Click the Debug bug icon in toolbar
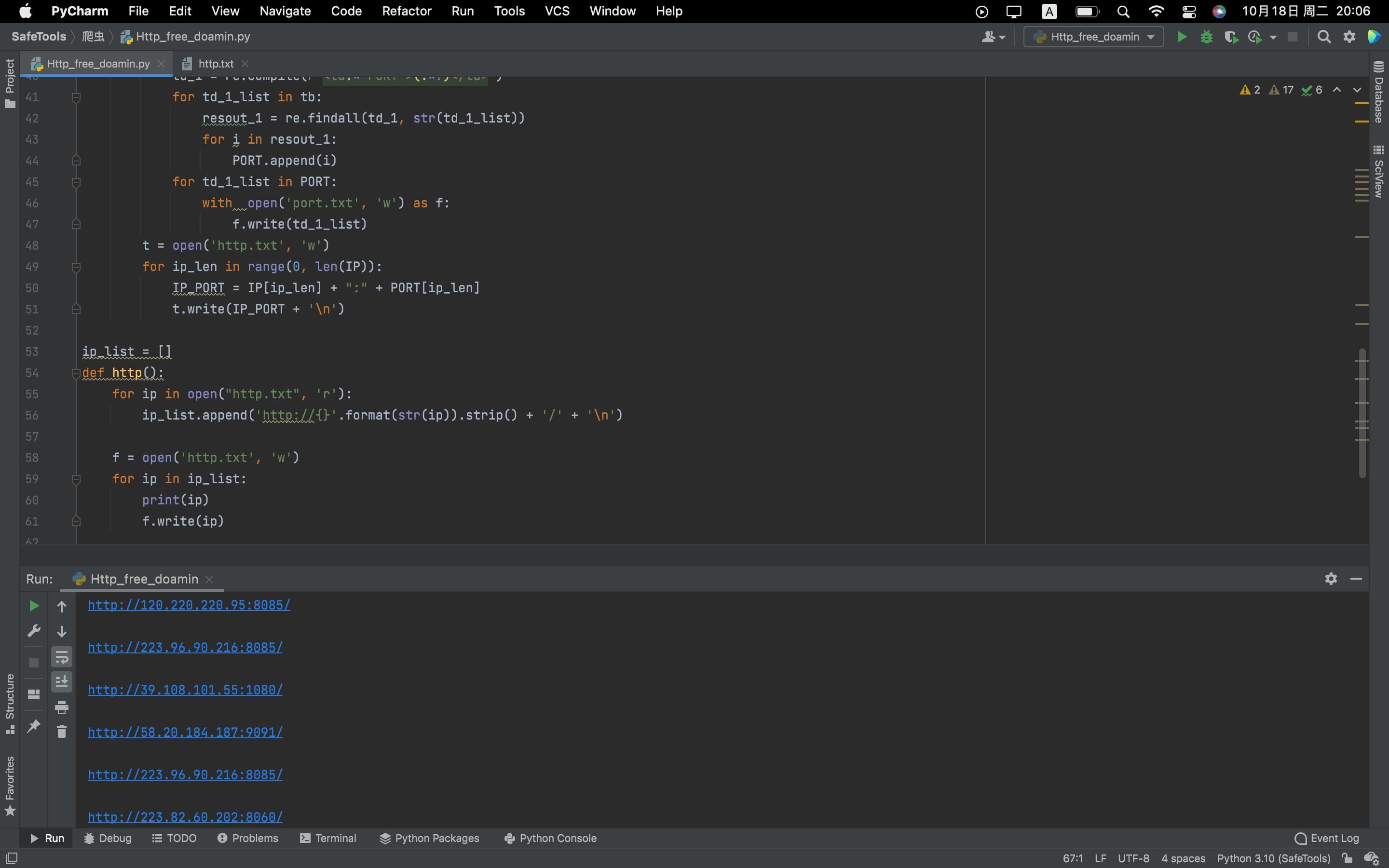Image resolution: width=1389 pixels, height=868 pixels. (x=1206, y=37)
